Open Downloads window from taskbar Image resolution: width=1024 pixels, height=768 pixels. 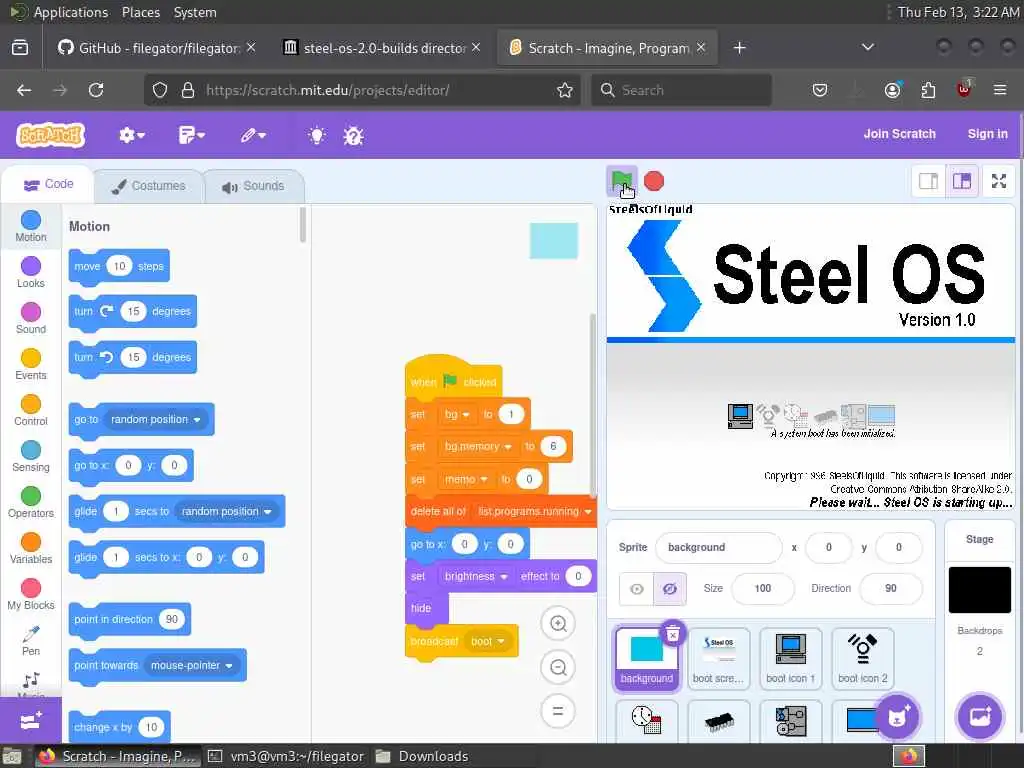423,756
